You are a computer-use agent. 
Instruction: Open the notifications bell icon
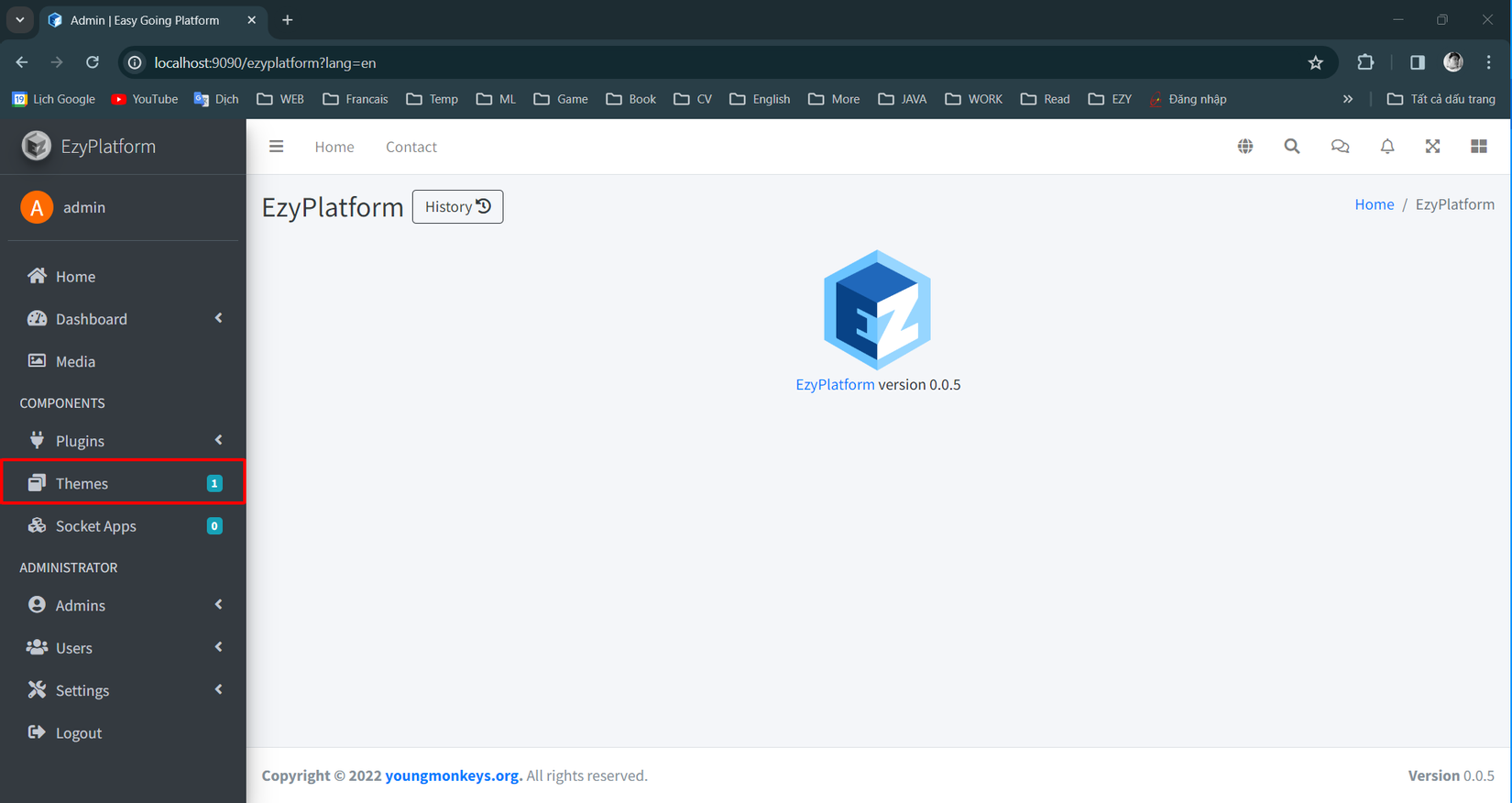pos(1387,147)
